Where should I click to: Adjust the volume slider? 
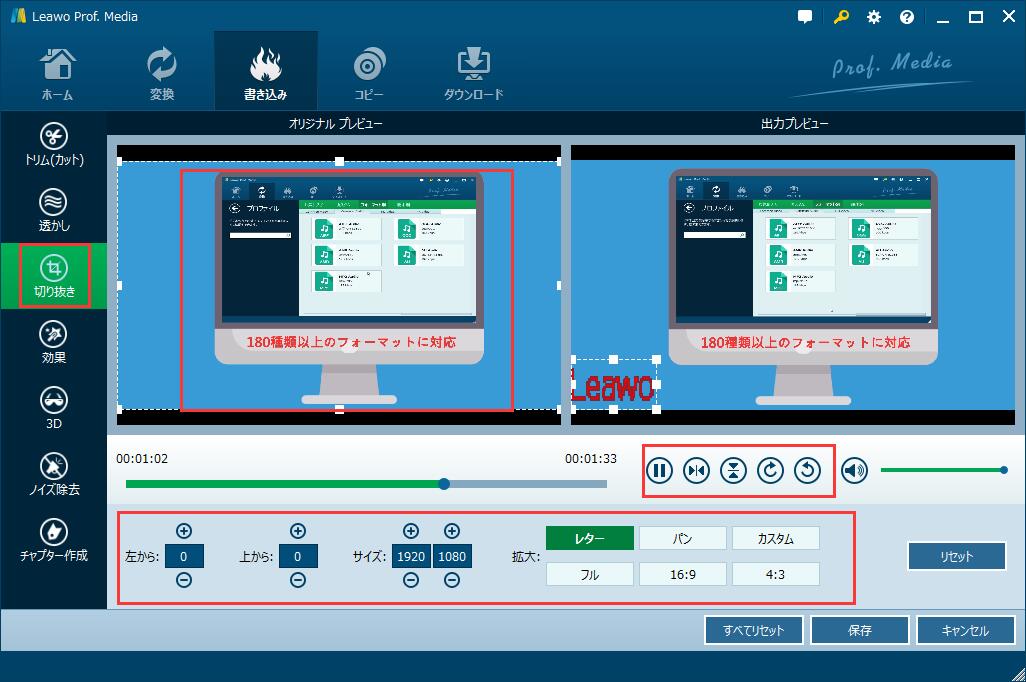[x=943, y=470]
